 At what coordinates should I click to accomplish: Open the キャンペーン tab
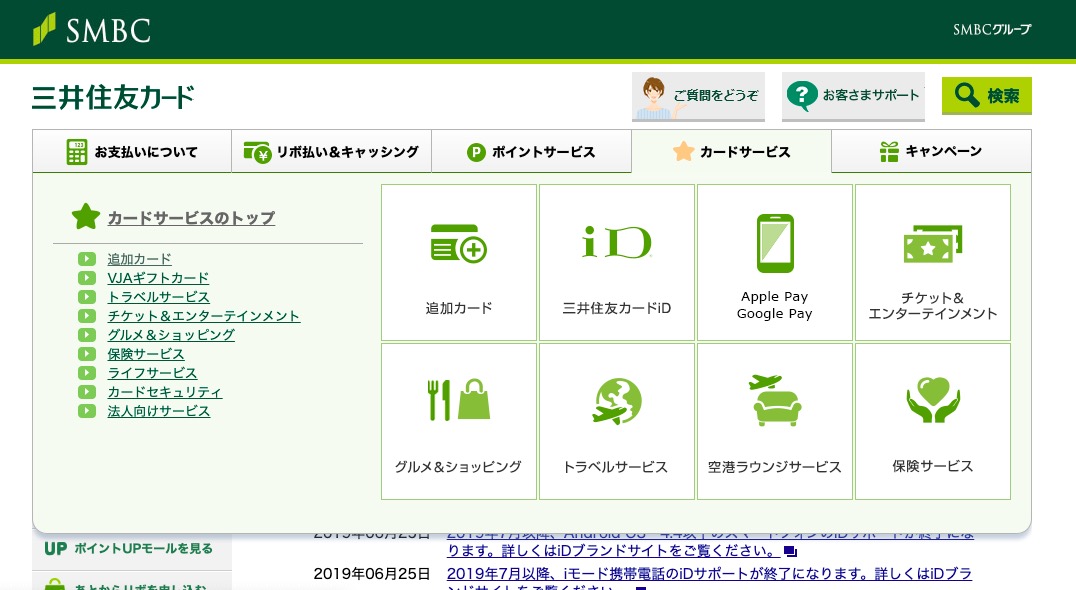(931, 151)
